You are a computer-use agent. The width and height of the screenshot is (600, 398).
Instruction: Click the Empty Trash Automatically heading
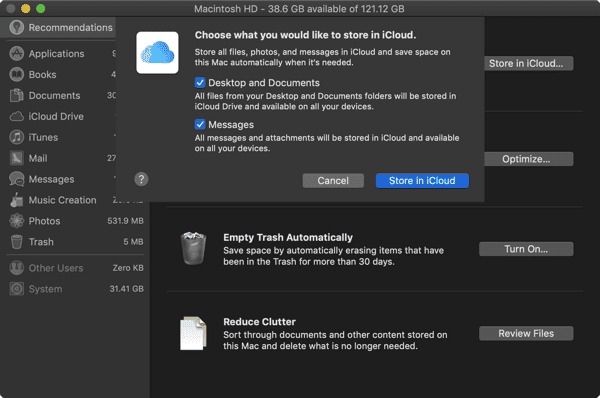[x=288, y=238]
